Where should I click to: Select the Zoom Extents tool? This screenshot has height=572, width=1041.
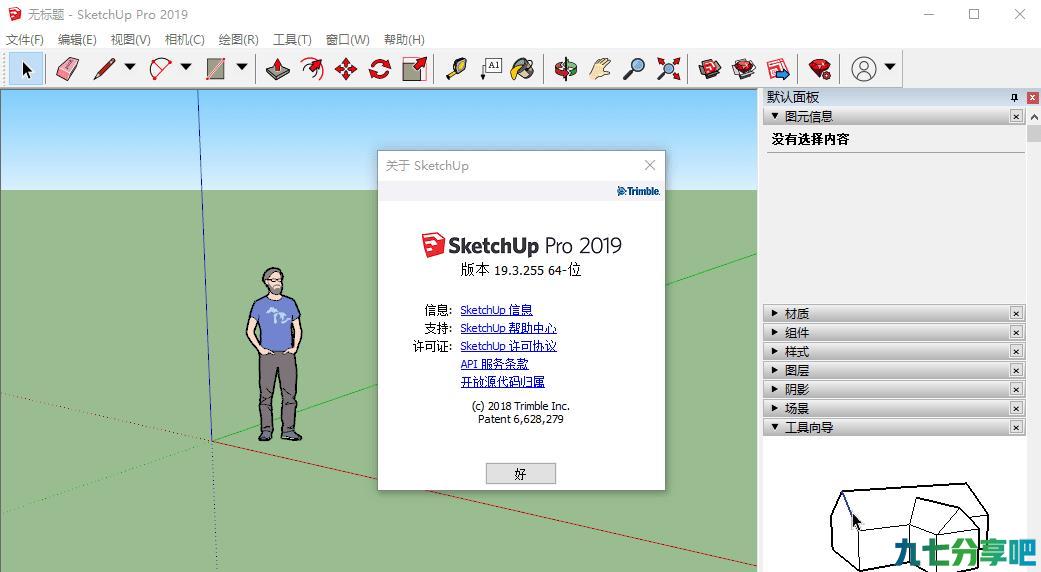[x=668, y=69]
